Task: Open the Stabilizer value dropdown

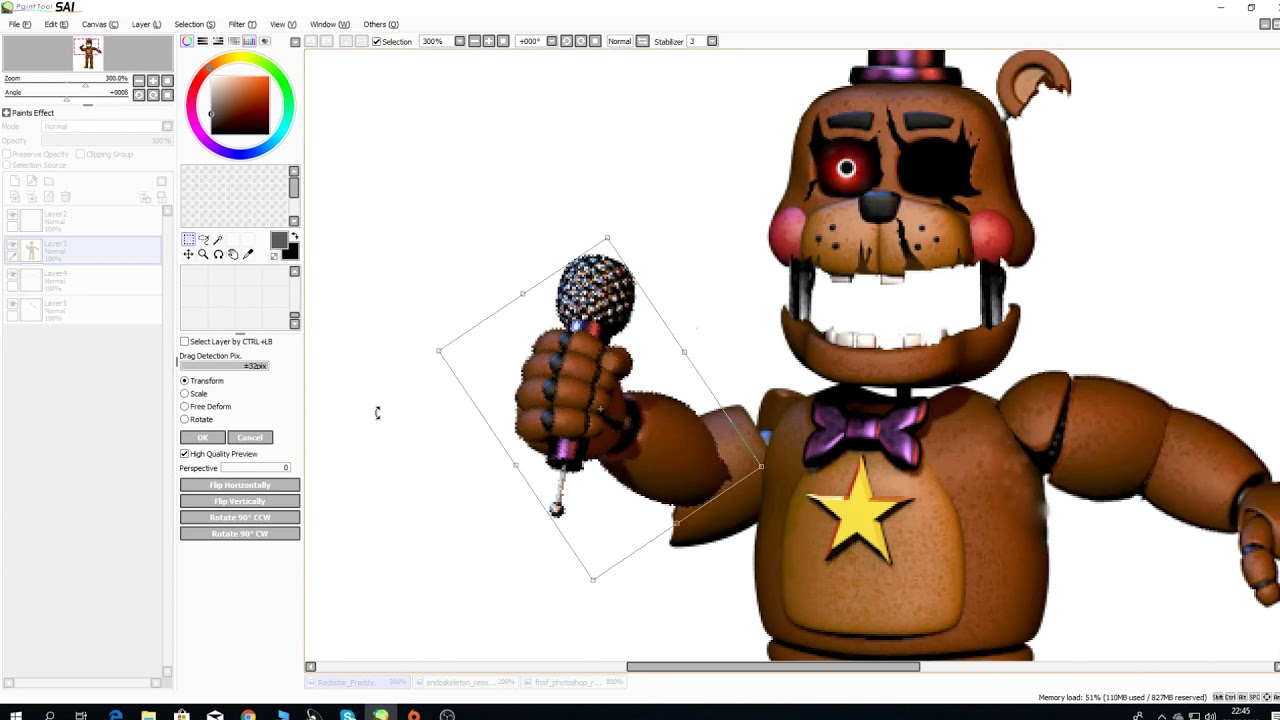Action: click(x=712, y=41)
